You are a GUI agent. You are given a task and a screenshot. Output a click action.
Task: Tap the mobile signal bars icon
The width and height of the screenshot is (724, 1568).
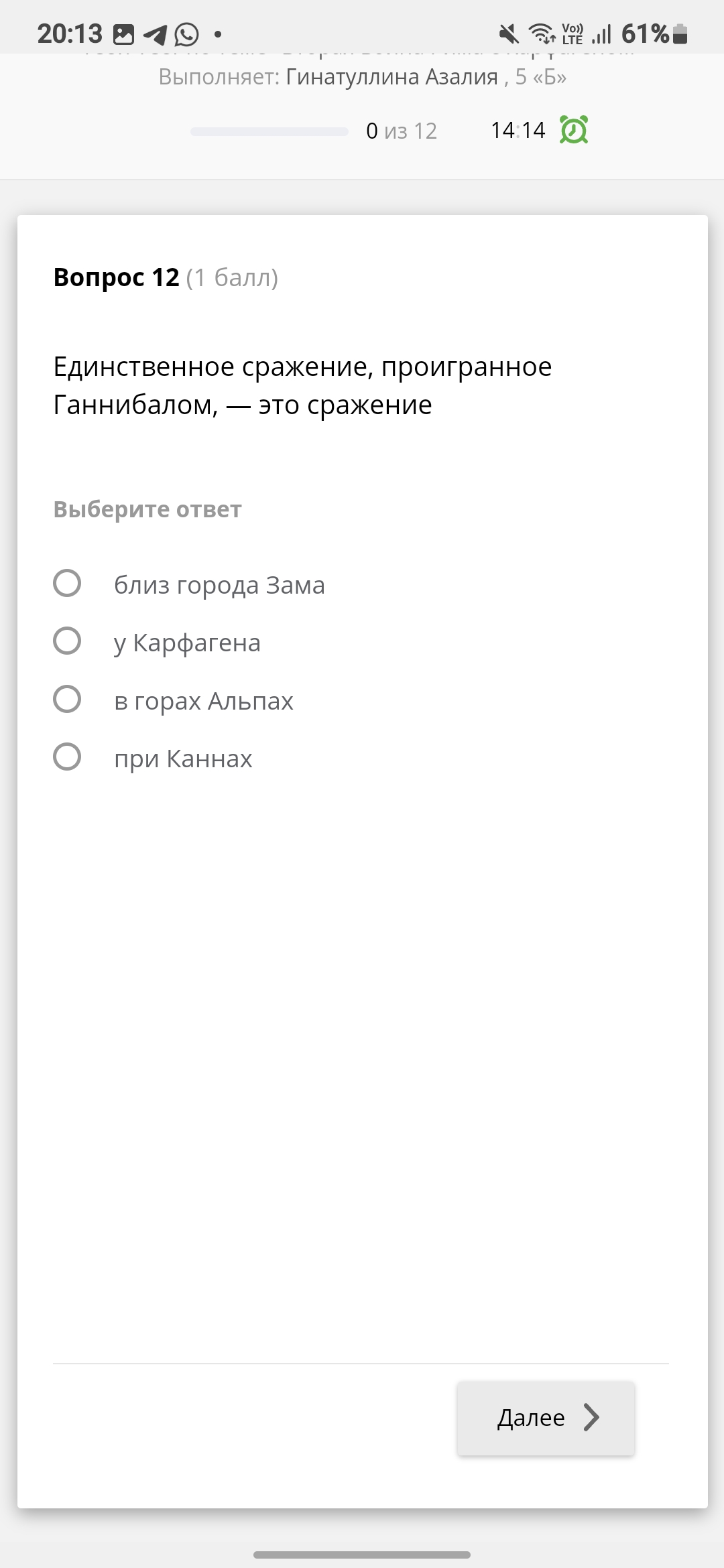pyautogui.click(x=601, y=34)
